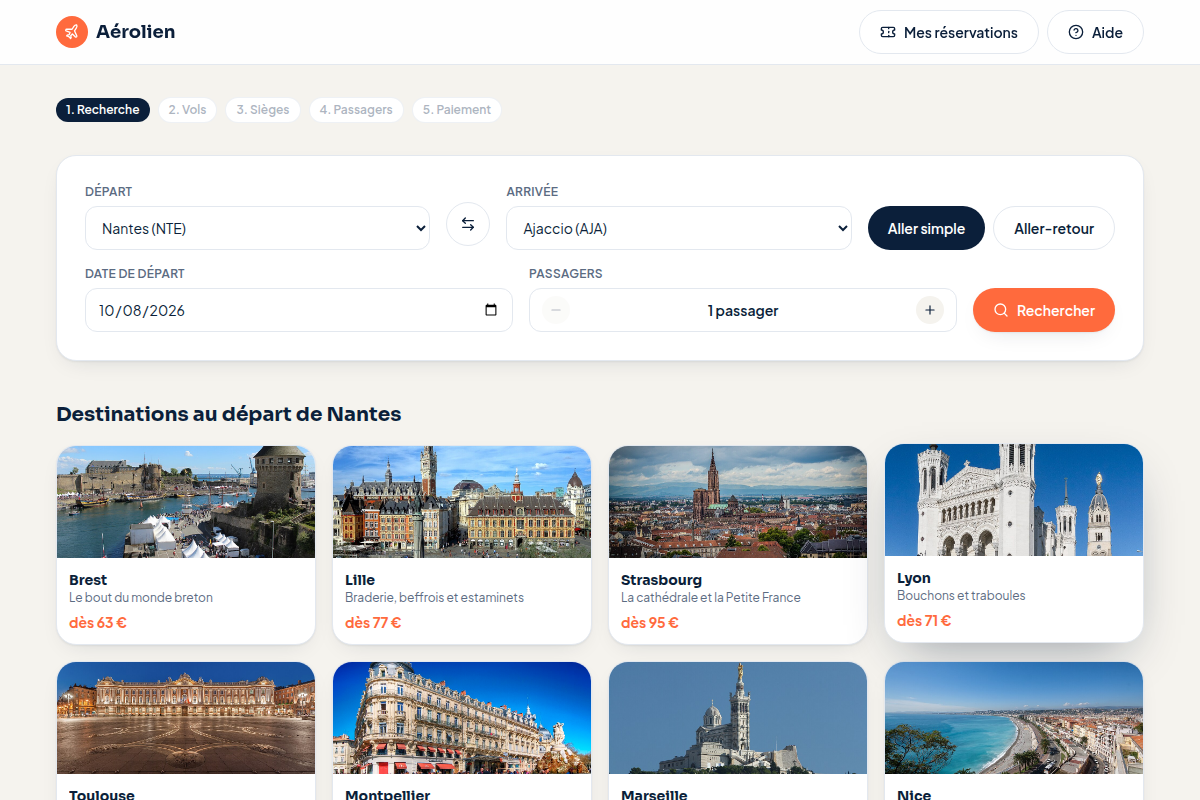The height and width of the screenshot is (800, 1200).
Task: Go to step 4. Passagers
Action: (356, 110)
